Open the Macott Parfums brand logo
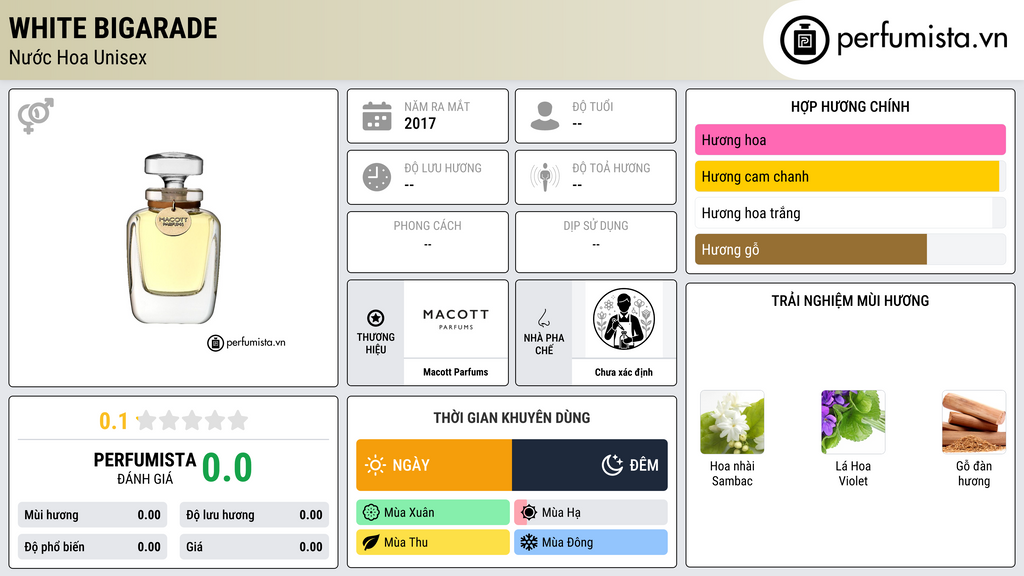 click(456, 319)
